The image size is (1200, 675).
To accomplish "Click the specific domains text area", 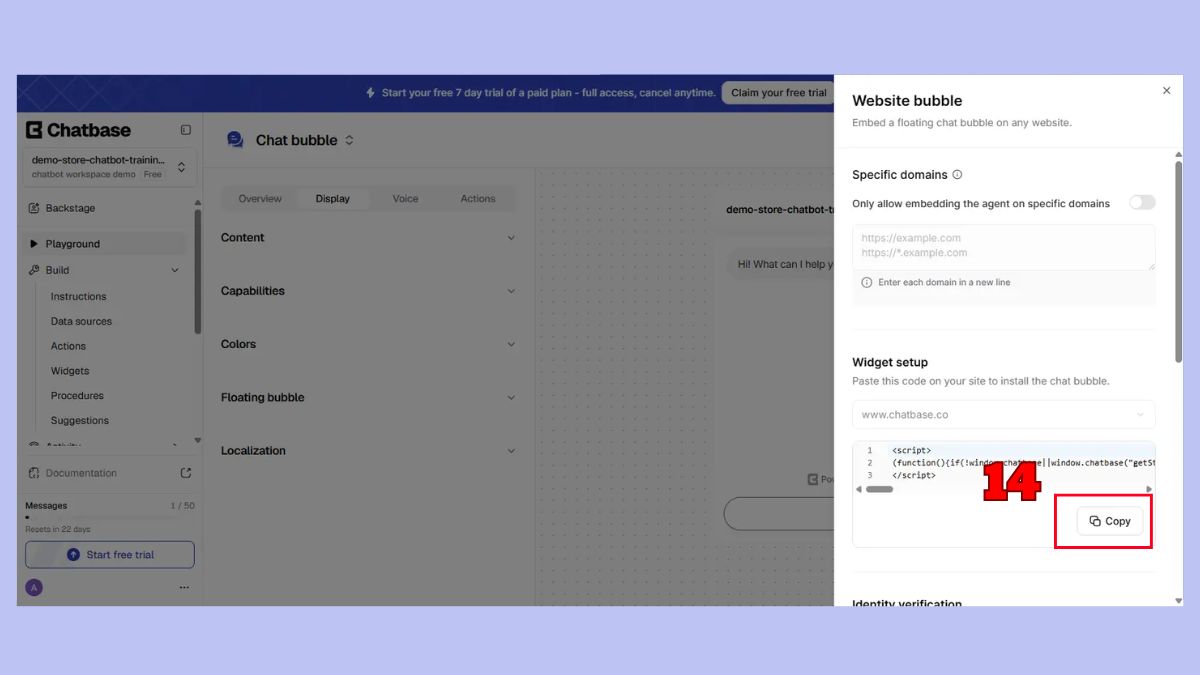I will pos(1004,247).
